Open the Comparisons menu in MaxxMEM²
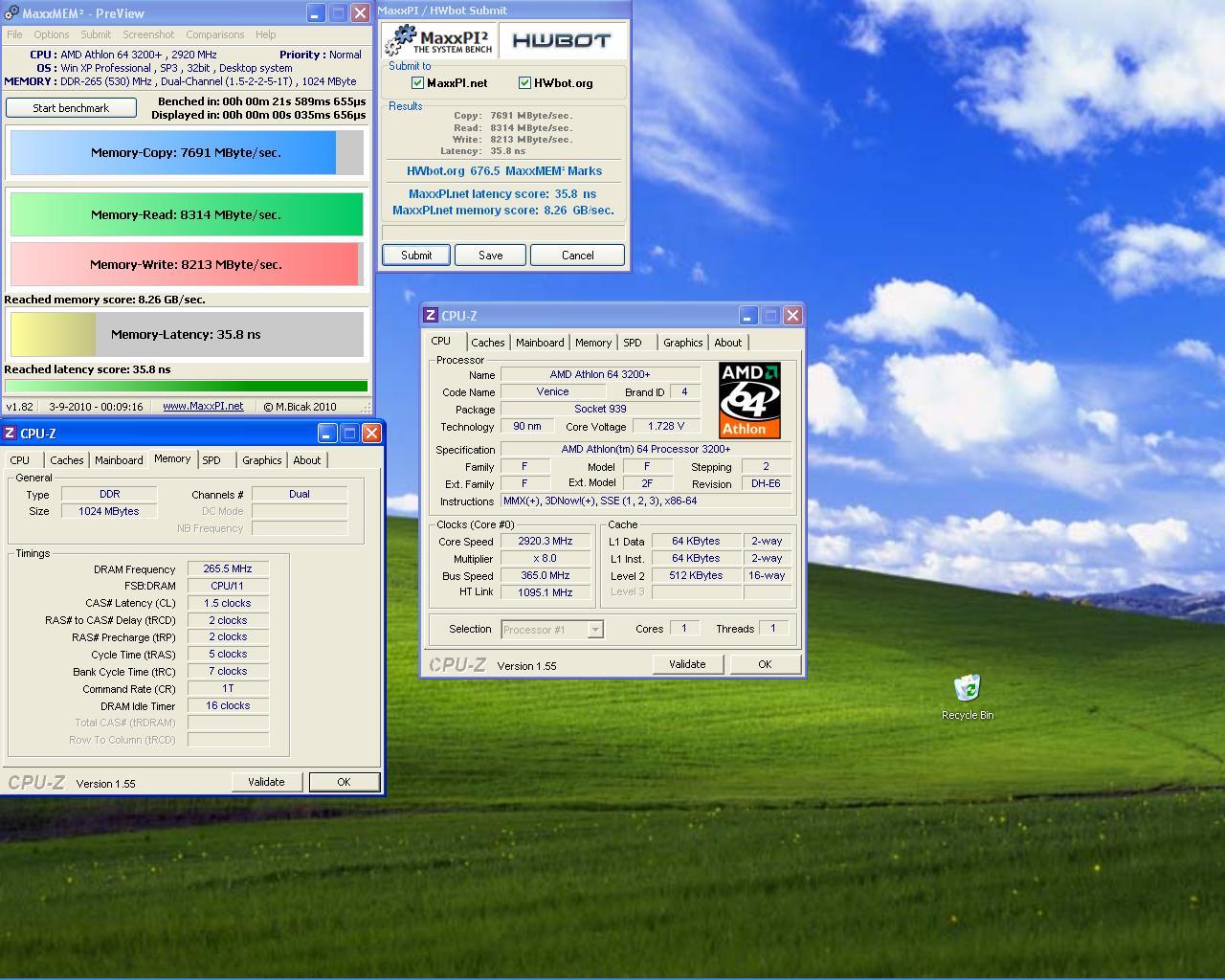Viewport: 1225px width, 980px height. coord(215,34)
